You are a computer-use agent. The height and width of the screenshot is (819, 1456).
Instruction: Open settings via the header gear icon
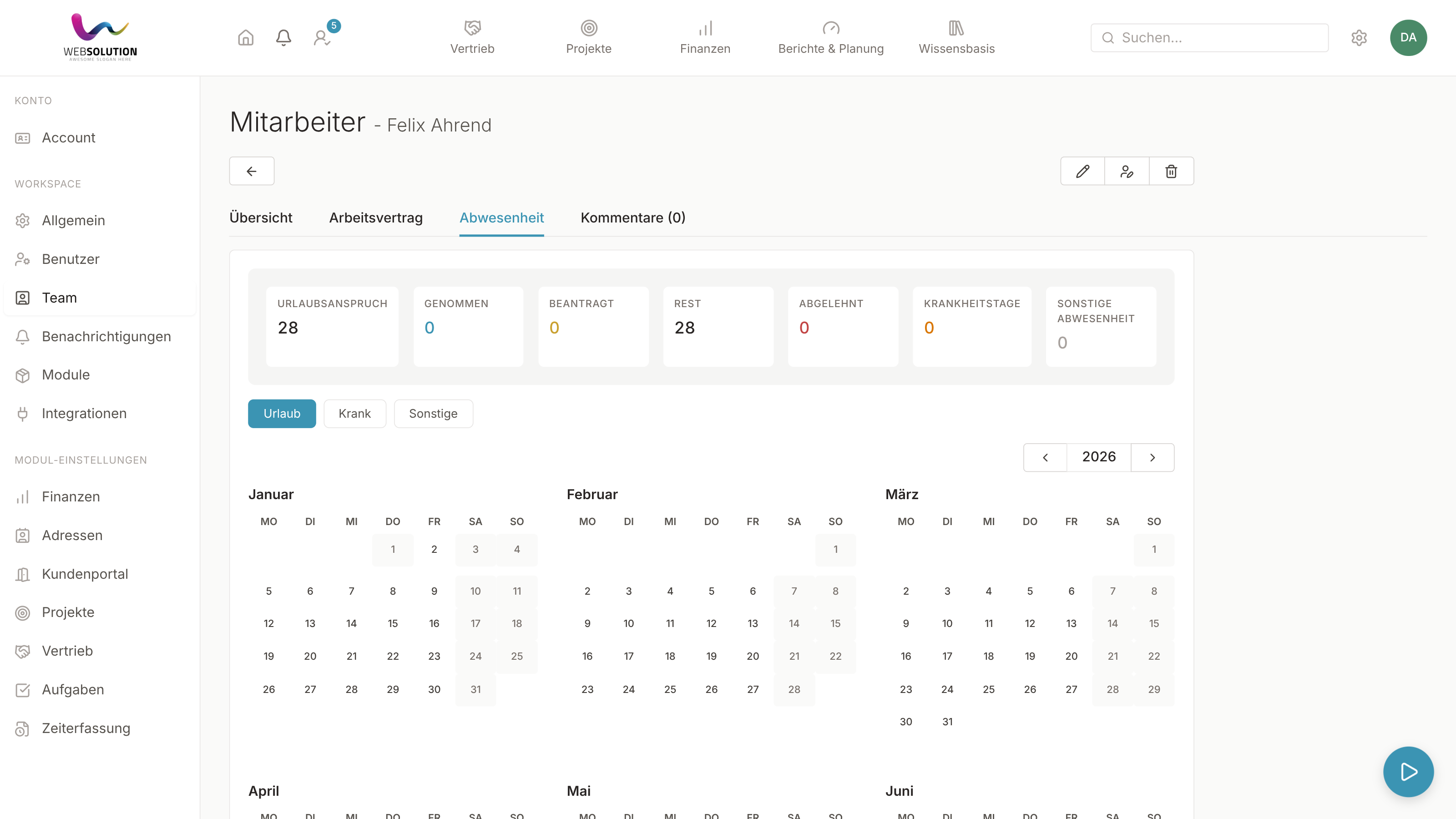[1359, 38]
